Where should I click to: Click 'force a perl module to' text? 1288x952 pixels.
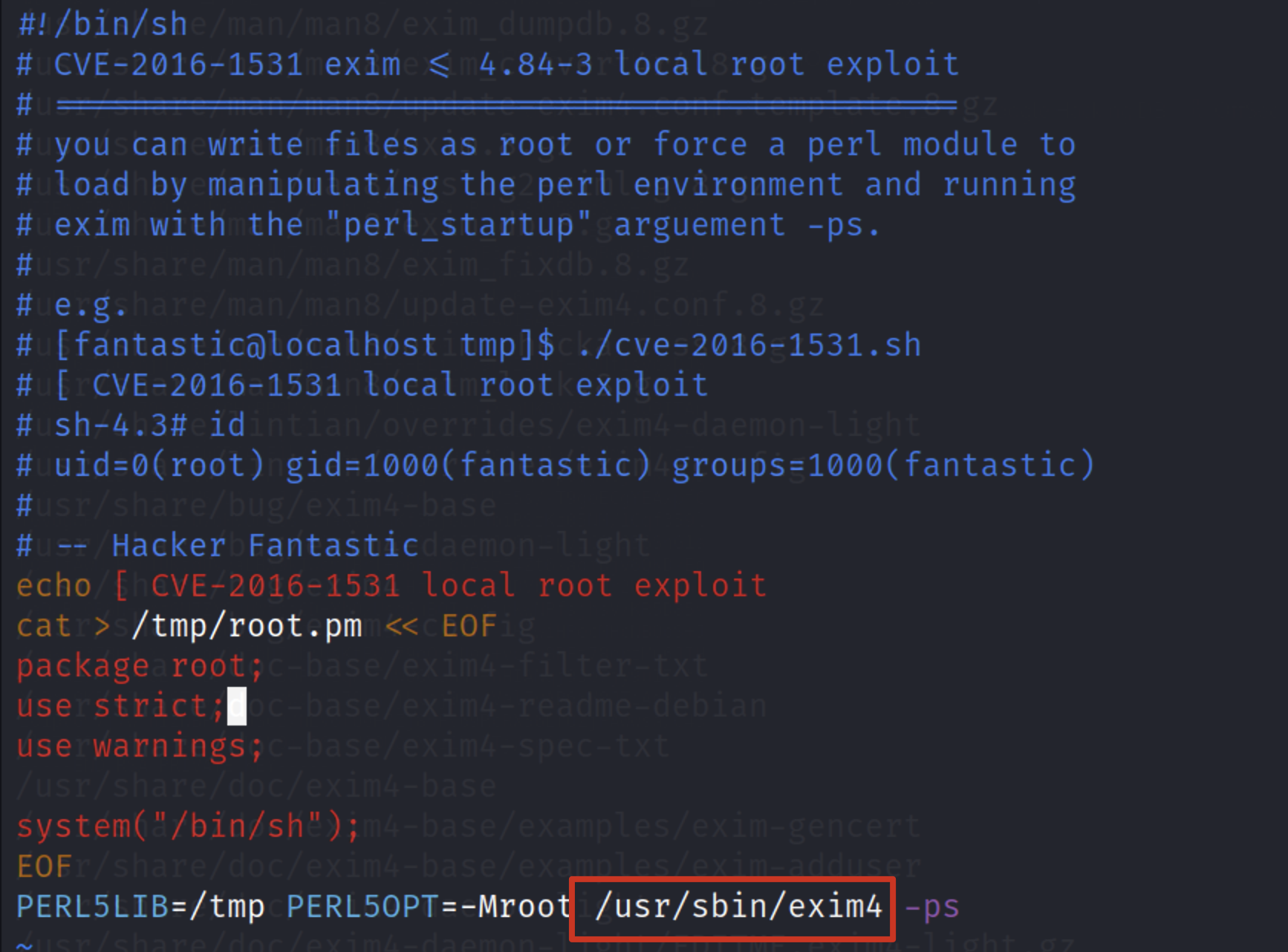click(864, 145)
